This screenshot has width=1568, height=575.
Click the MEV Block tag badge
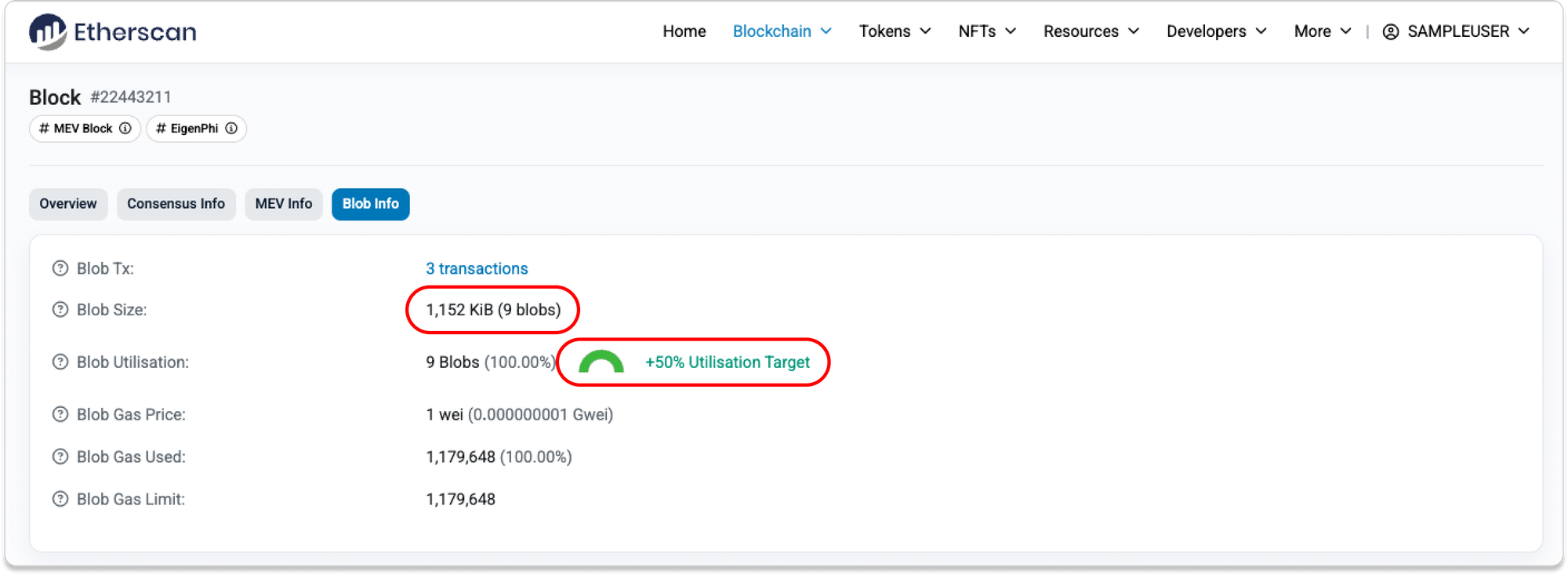tap(76, 129)
